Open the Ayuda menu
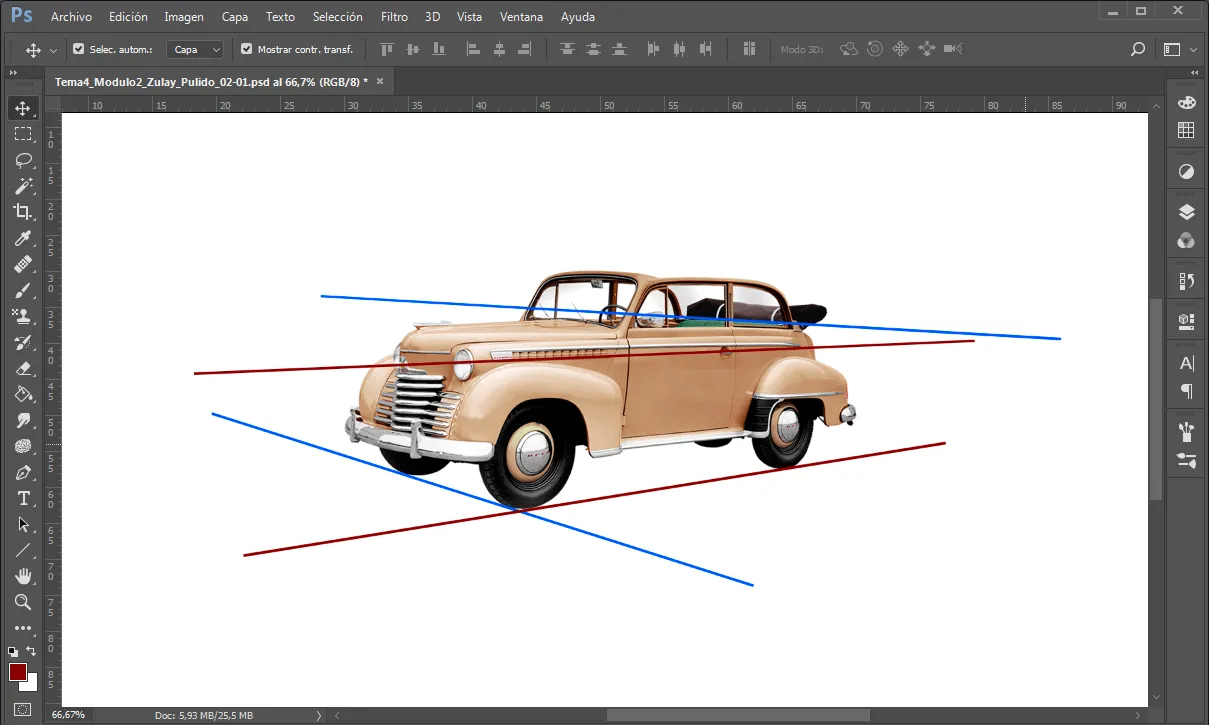This screenshot has height=725, width=1209. 578,17
